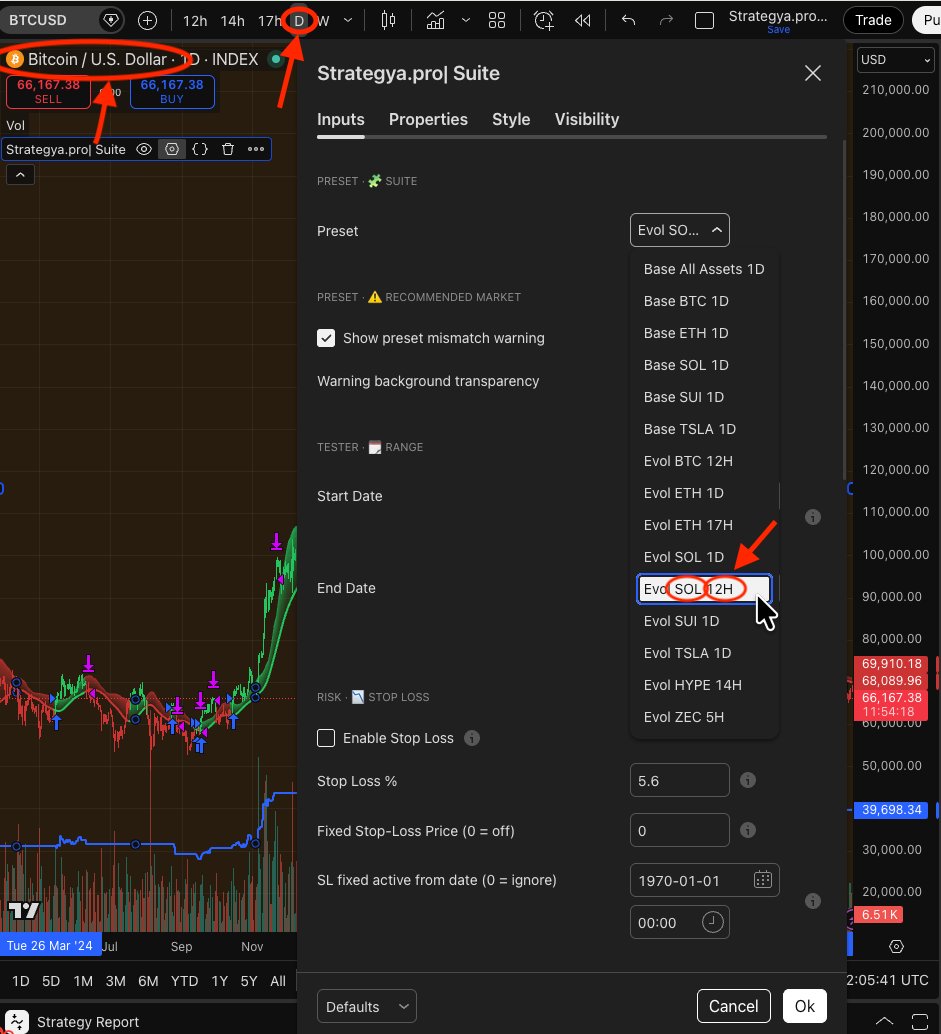Click the 66,167.38 SELL button

click(x=48, y=92)
